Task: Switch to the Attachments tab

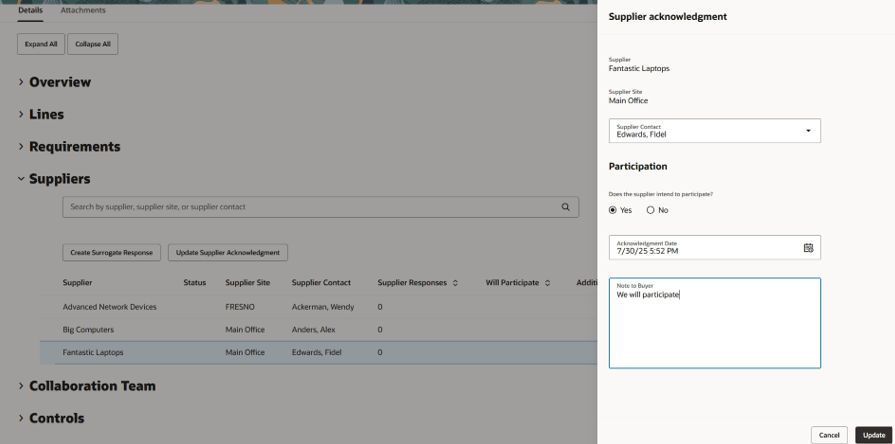Action: click(x=83, y=10)
